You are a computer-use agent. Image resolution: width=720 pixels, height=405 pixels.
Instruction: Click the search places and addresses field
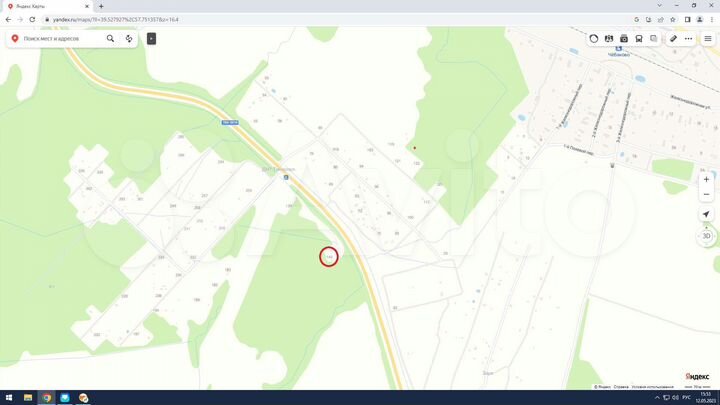(62, 39)
